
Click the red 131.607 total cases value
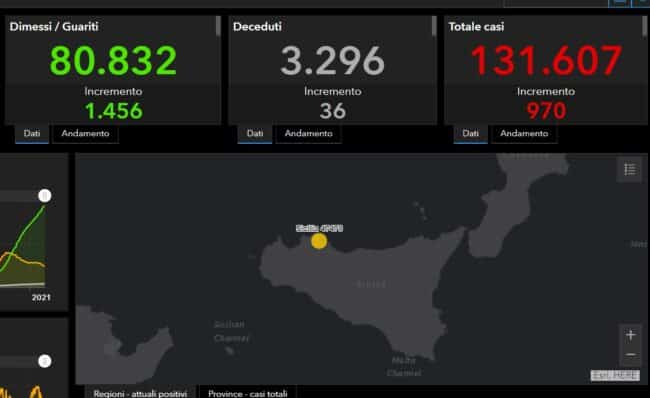tap(546, 61)
